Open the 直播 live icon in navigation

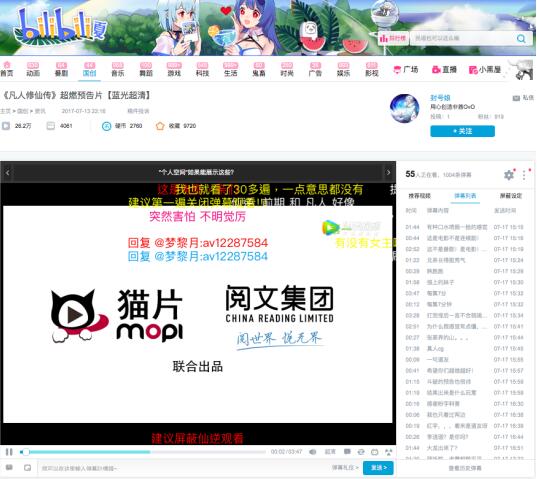click(x=436, y=70)
